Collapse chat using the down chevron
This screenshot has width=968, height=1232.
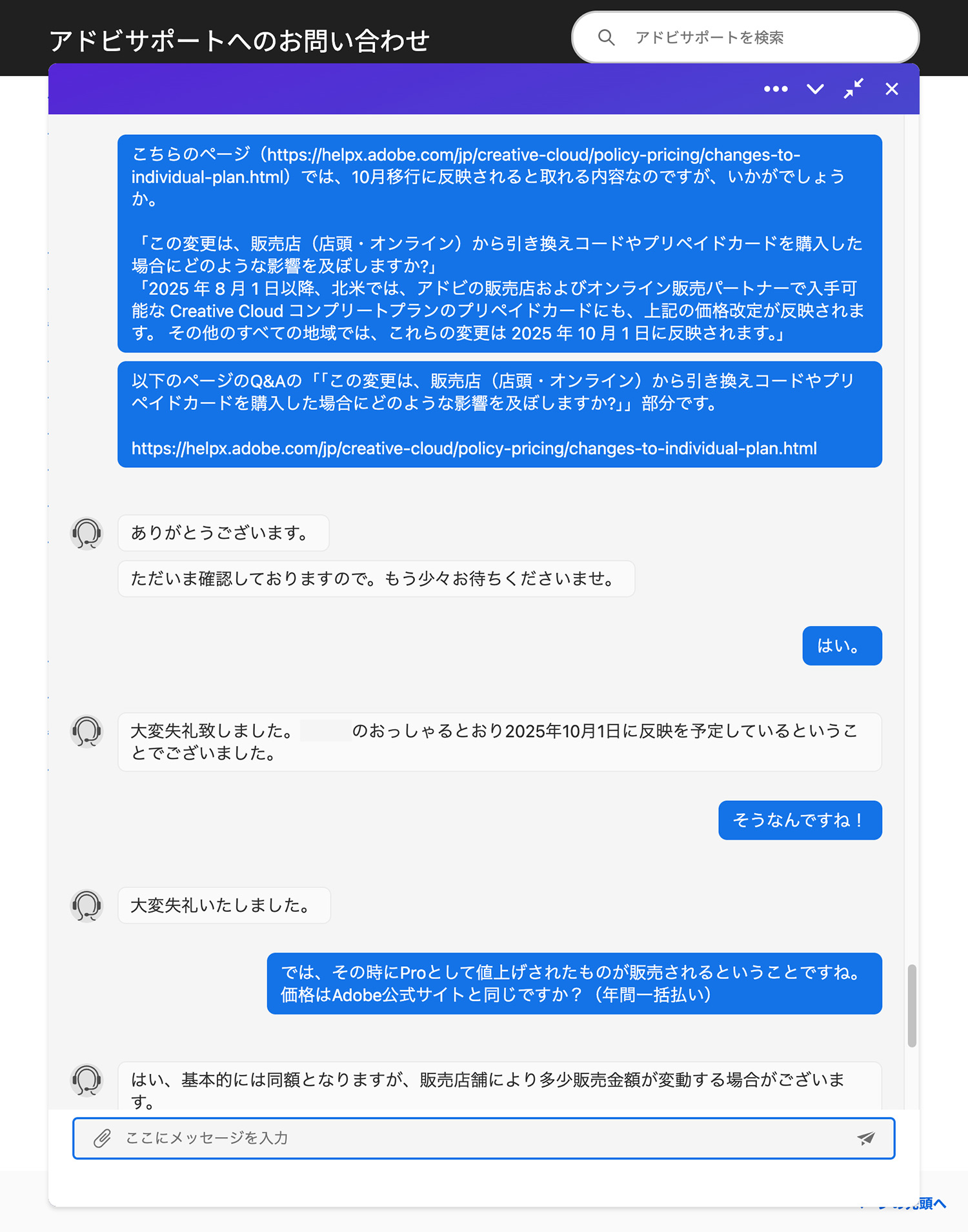click(x=816, y=89)
